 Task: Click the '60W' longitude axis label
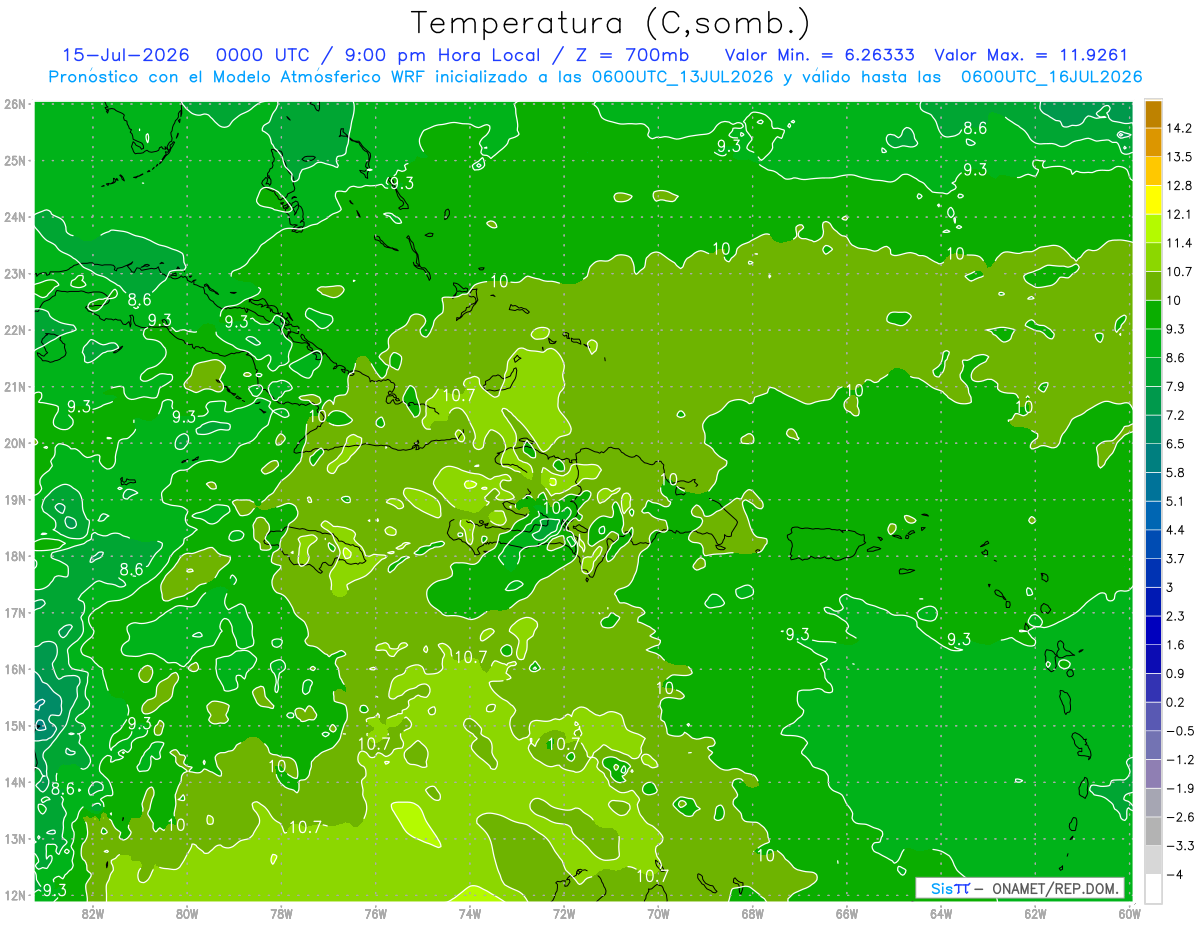[x=1129, y=913]
